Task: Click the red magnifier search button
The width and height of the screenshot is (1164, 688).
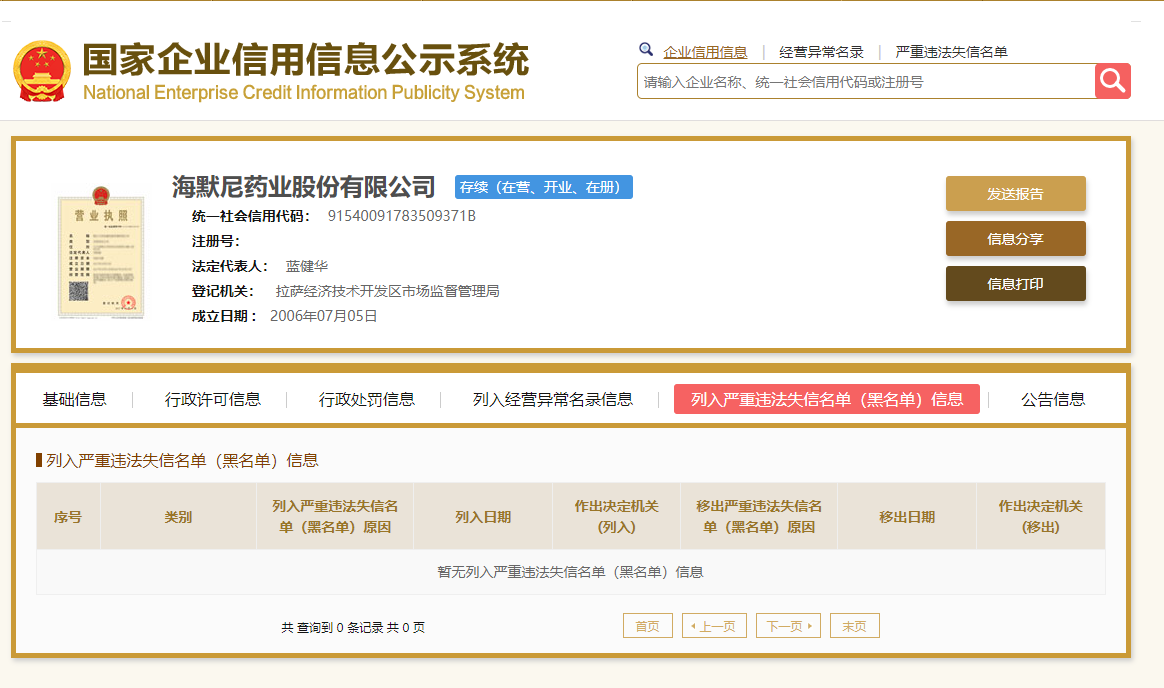Action: [x=1112, y=81]
